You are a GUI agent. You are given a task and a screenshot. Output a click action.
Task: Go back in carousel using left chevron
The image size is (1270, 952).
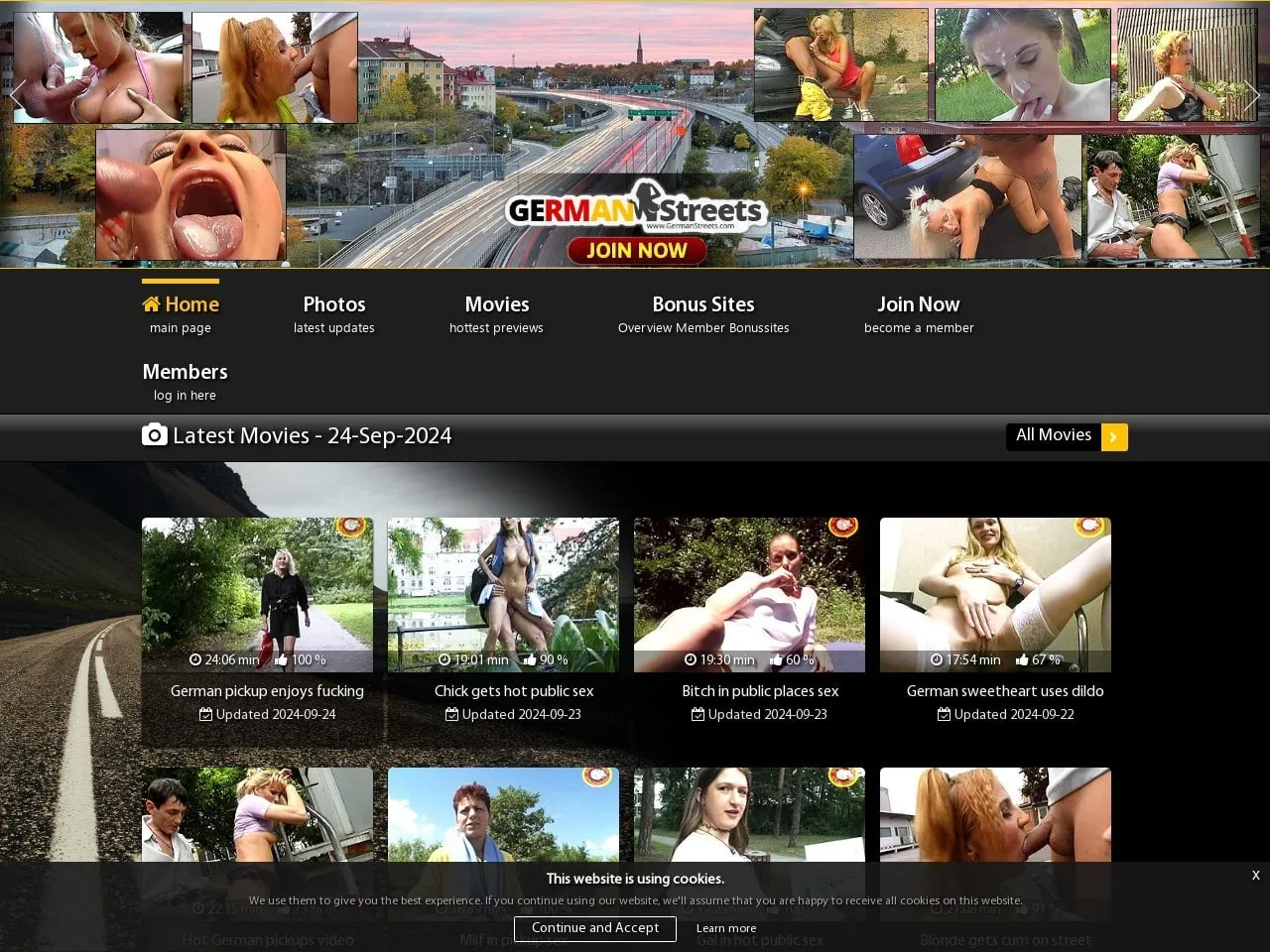[x=16, y=94]
